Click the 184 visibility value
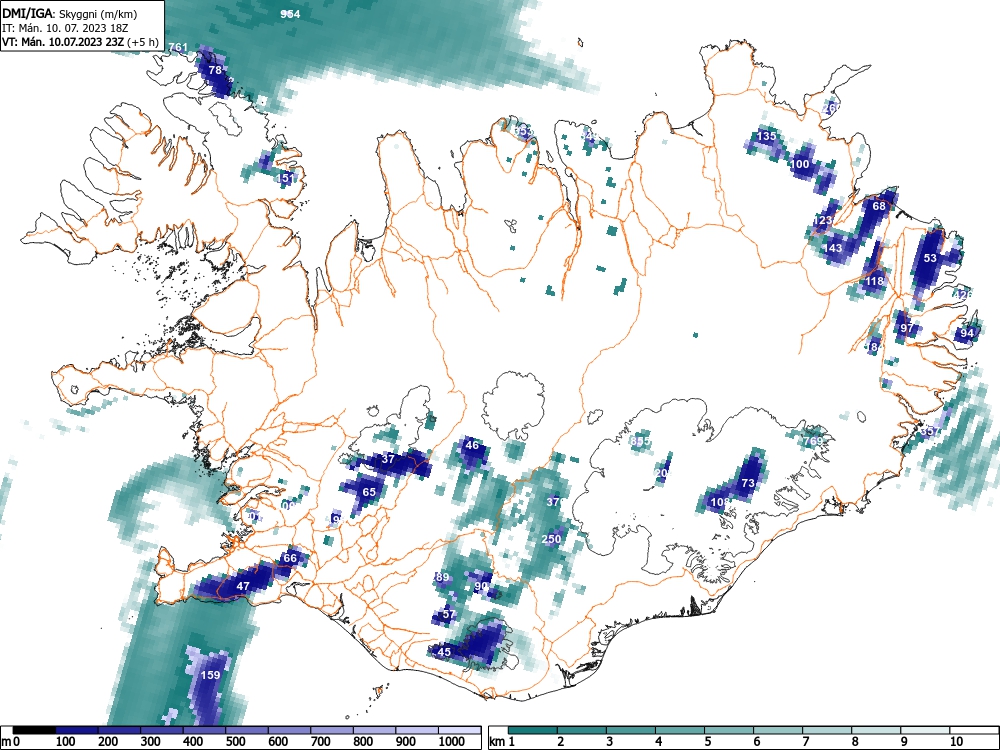This screenshot has width=1000, height=750. 873,347
